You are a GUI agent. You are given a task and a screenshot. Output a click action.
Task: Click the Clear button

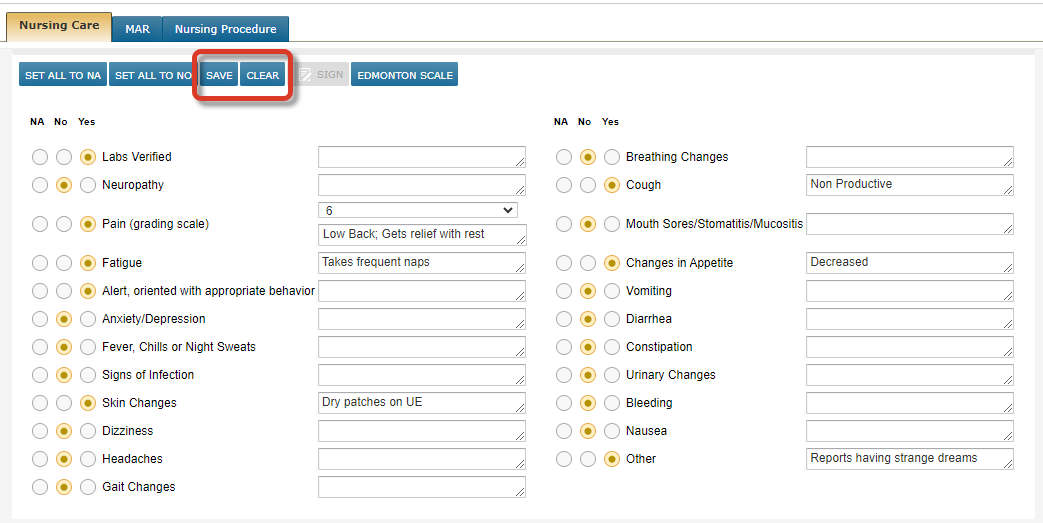pyautogui.click(x=262, y=75)
